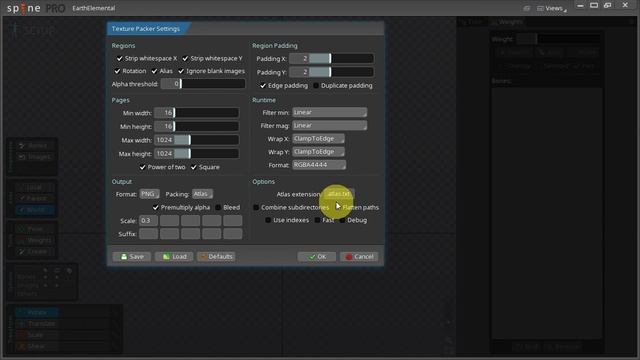640x360 pixels.
Task: Open the Wrap X dropdown
Action: (318, 139)
